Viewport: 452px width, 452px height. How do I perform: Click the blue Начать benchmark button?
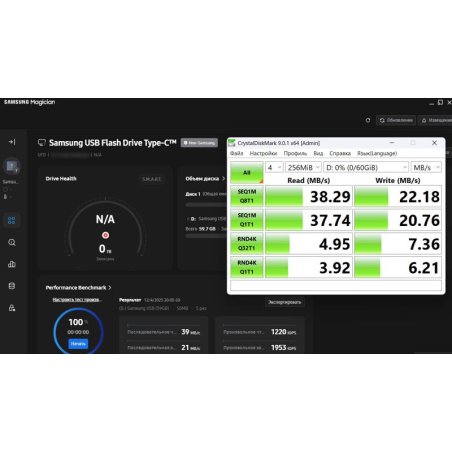click(78, 344)
